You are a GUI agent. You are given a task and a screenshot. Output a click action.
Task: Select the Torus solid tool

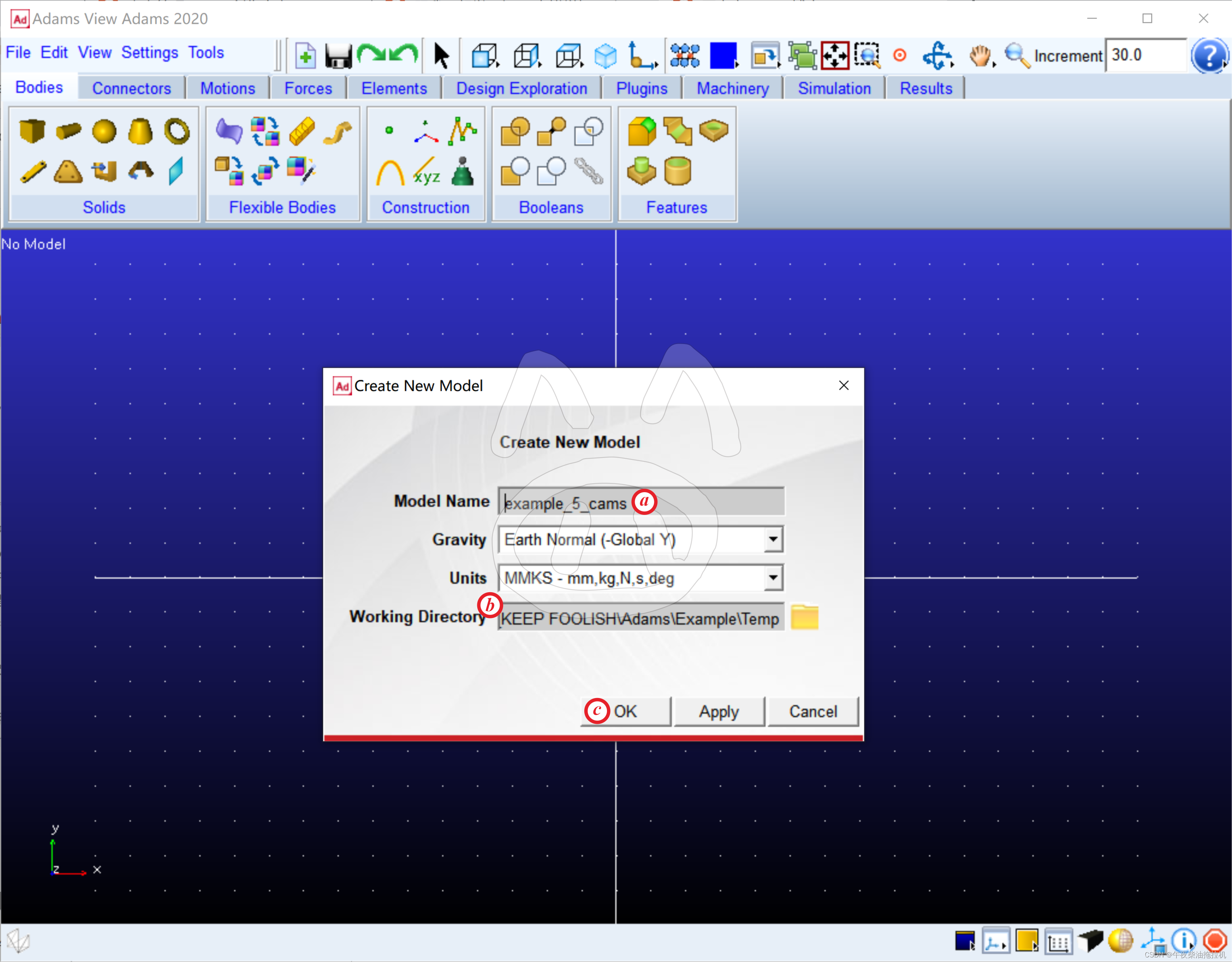(x=177, y=132)
